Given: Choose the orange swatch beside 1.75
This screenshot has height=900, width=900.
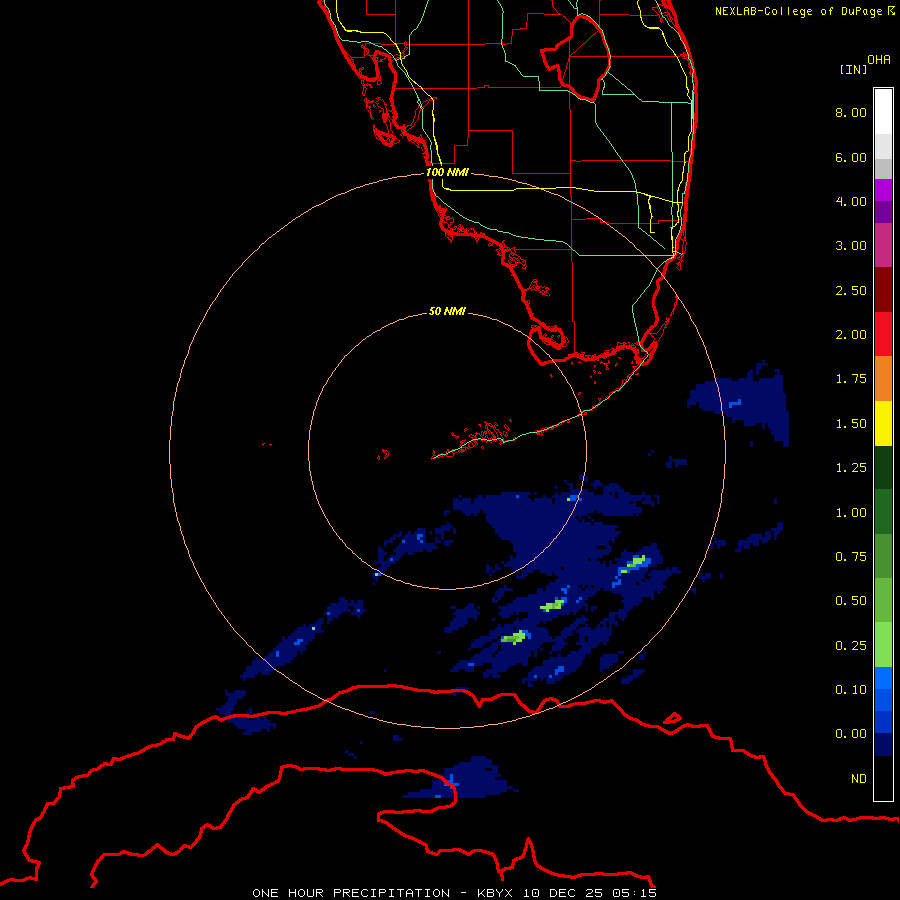Looking at the screenshot, I should click(x=883, y=379).
